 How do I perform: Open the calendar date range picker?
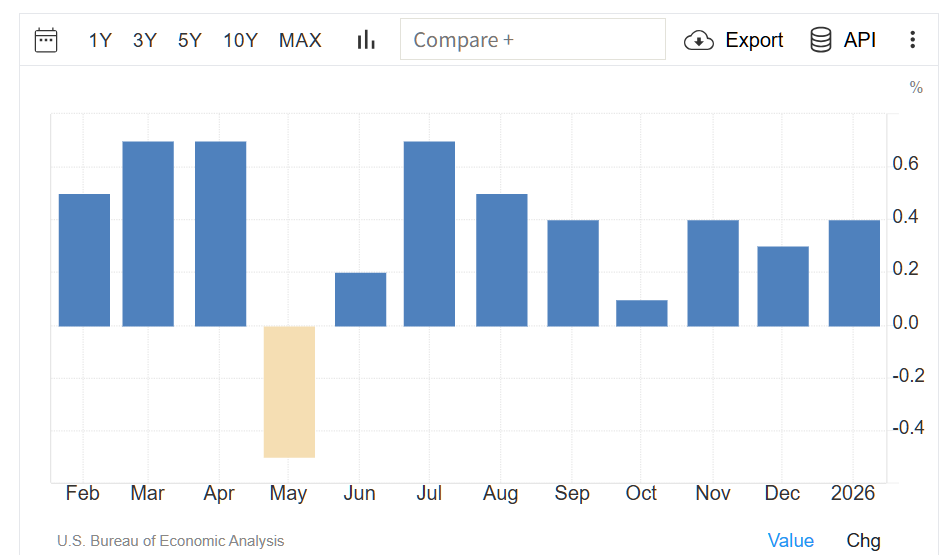click(x=46, y=40)
